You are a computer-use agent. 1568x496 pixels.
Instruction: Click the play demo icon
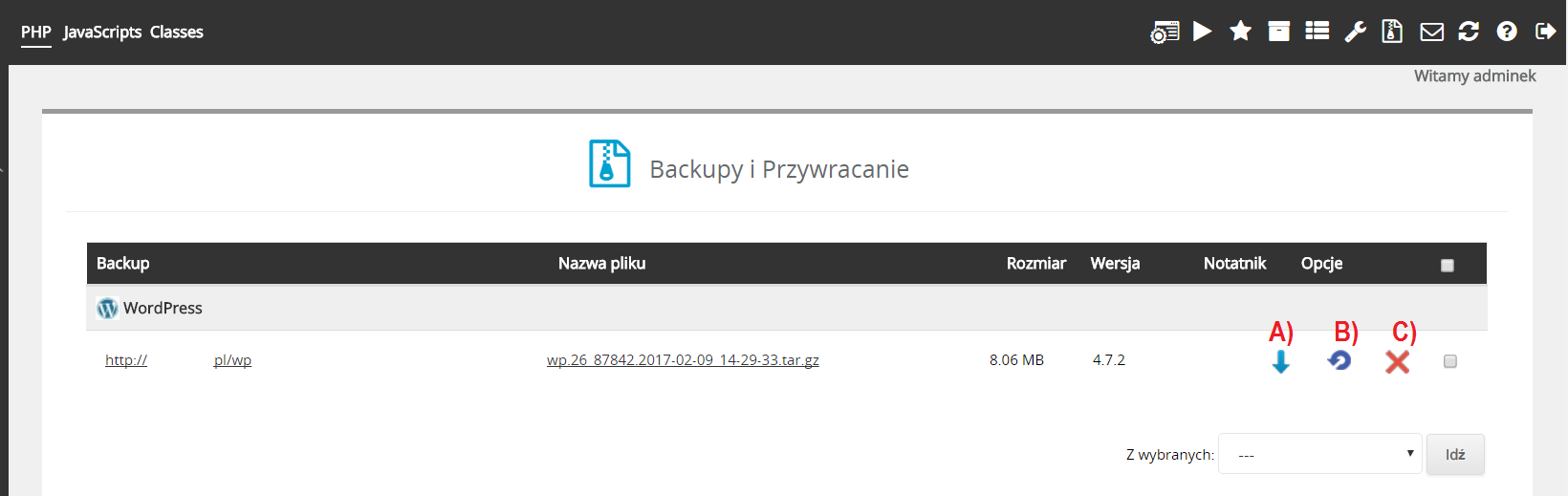pos(1203,32)
